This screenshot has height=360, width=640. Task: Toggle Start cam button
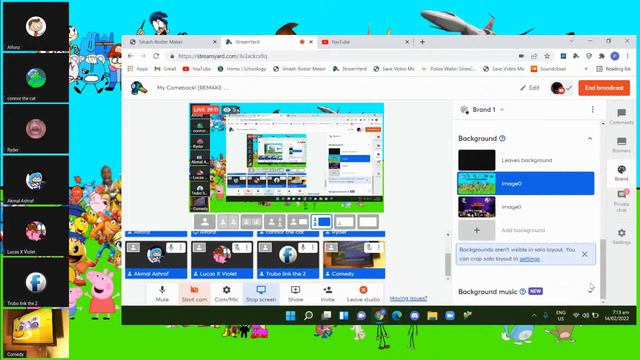pyautogui.click(x=194, y=293)
